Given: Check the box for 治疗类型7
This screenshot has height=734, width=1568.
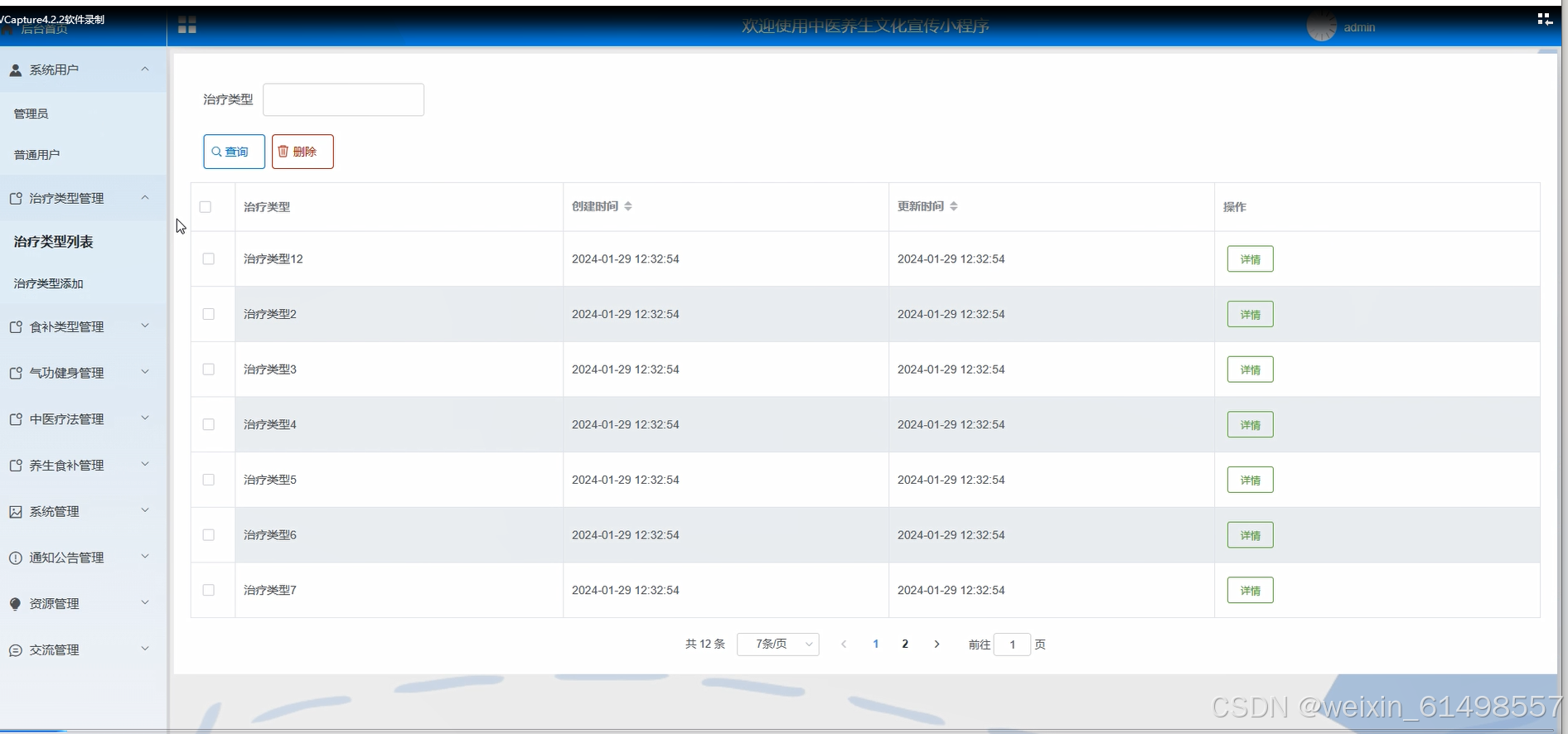Looking at the screenshot, I should (x=209, y=590).
